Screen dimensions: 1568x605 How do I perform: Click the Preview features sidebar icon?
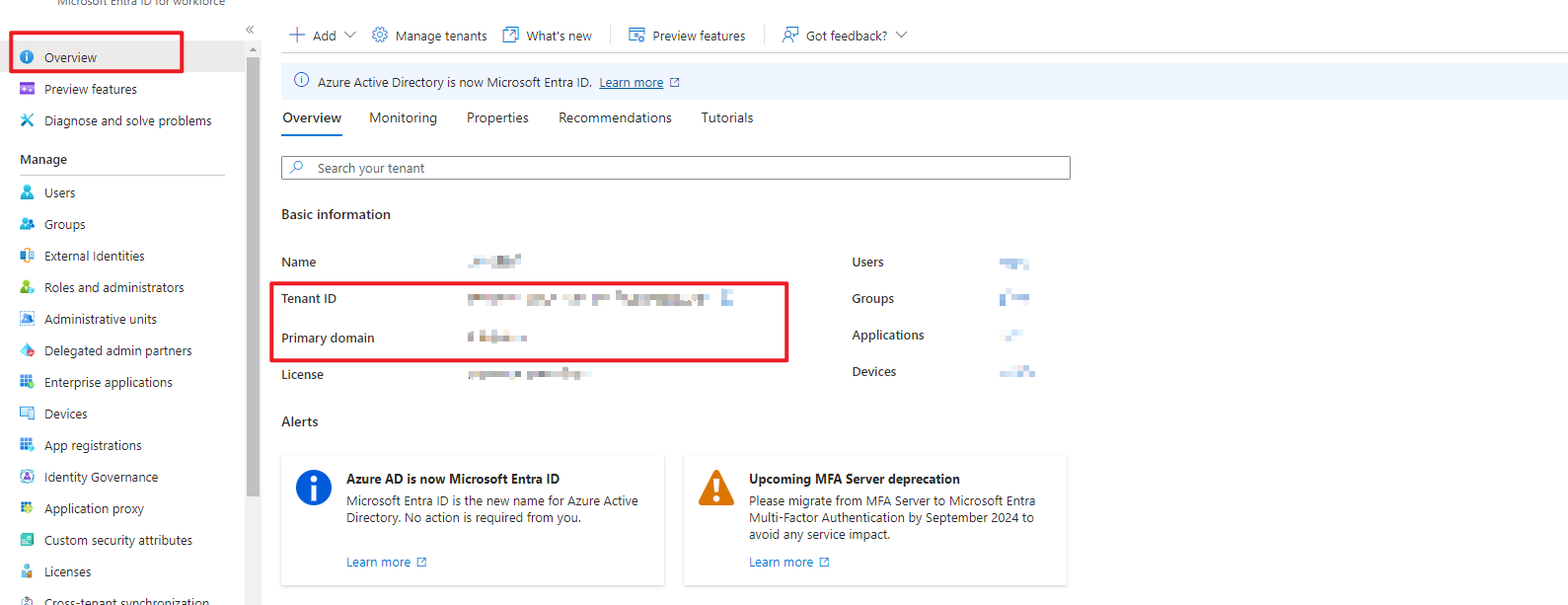point(27,89)
